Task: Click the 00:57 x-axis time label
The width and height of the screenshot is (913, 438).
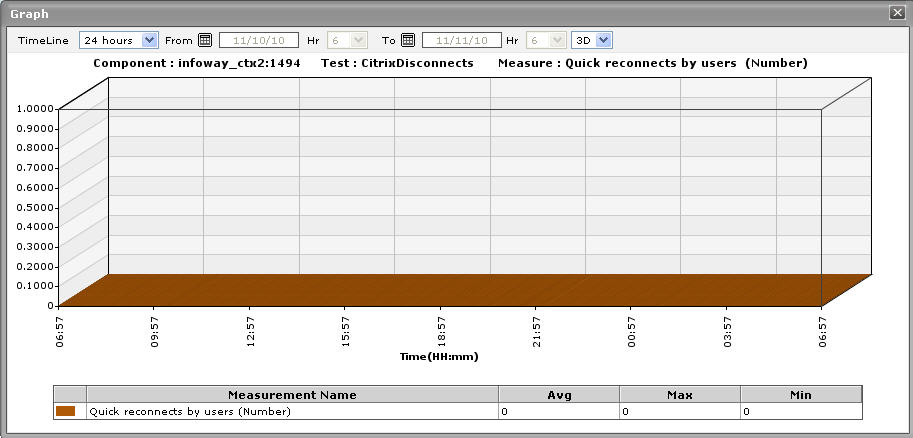Action: (x=632, y=331)
